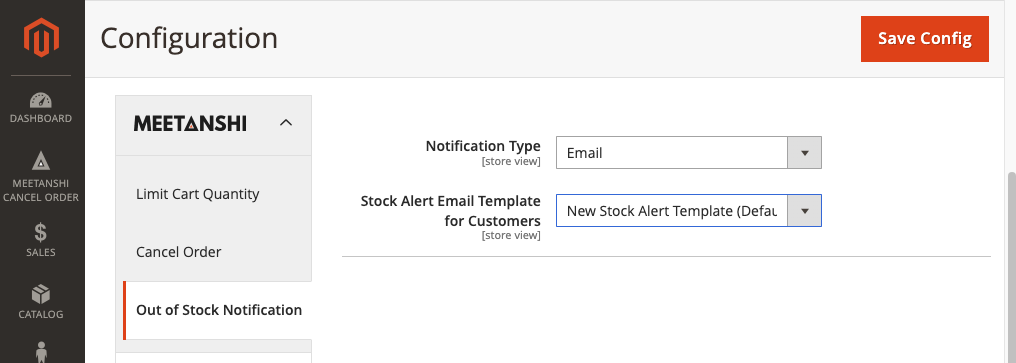The width and height of the screenshot is (1016, 363).
Task: Open the Sales dollar icon
Action: click(41, 232)
